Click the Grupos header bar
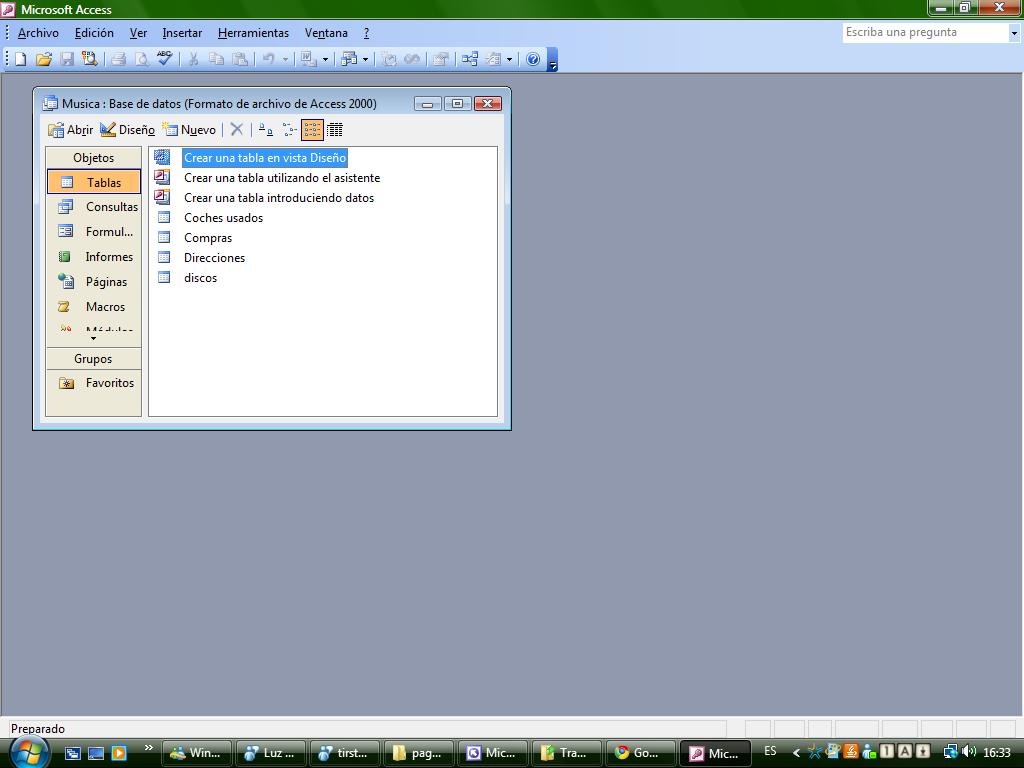Screen dimensions: 1024x768 click(x=93, y=359)
